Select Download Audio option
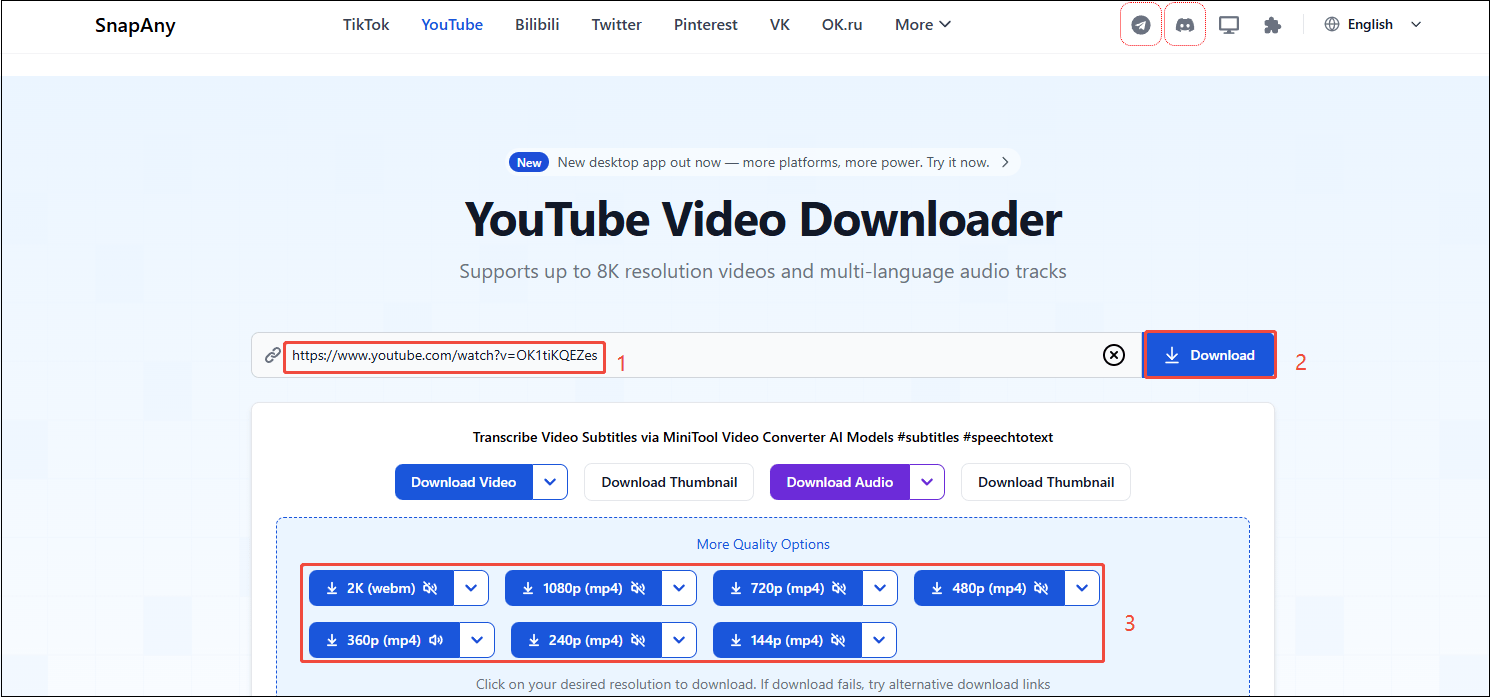This screenshot has height=697, width=1490. [x=839, y=481]
